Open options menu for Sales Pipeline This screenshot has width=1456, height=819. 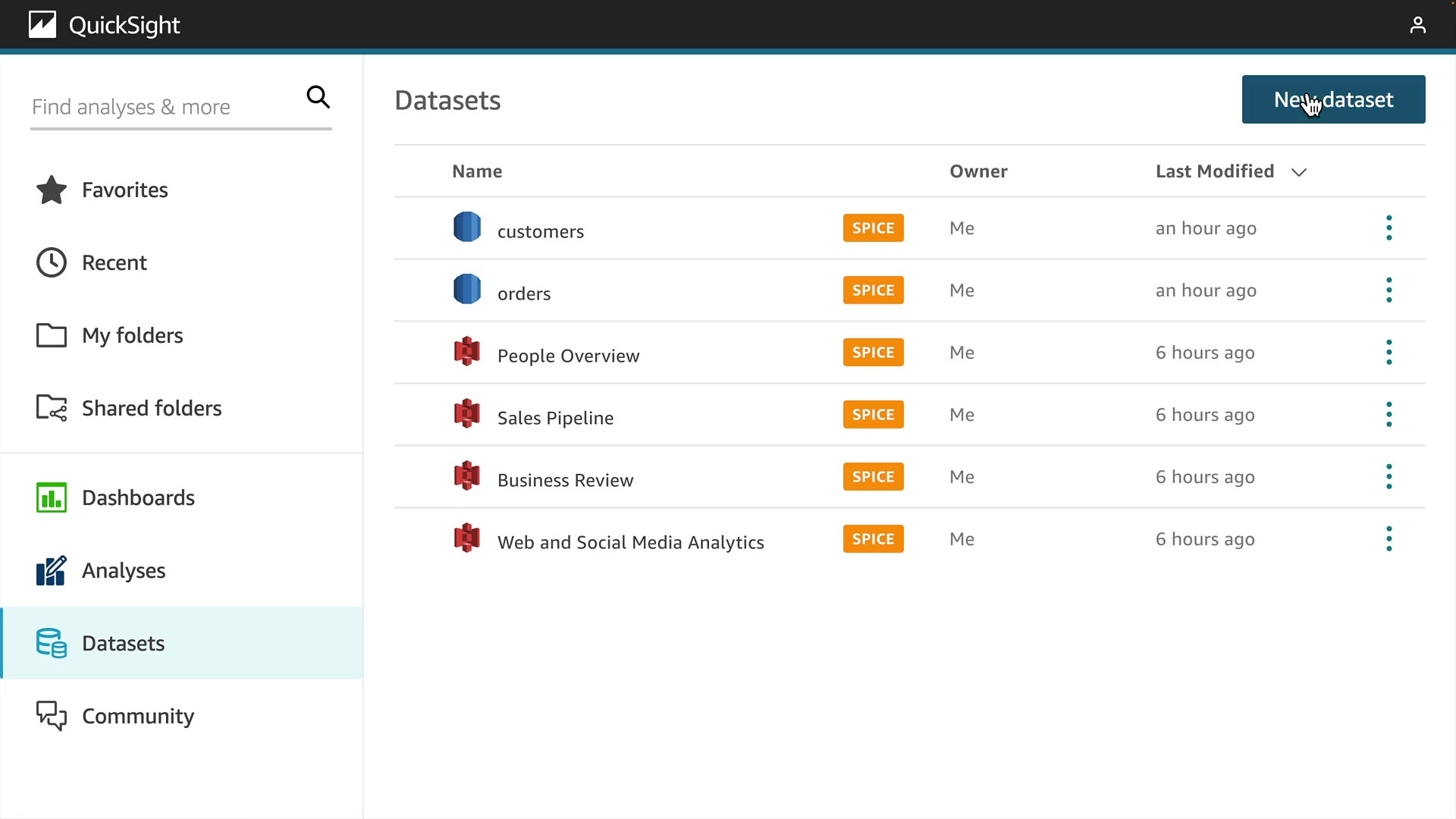pyautogui.click(x=1389, y=415)
